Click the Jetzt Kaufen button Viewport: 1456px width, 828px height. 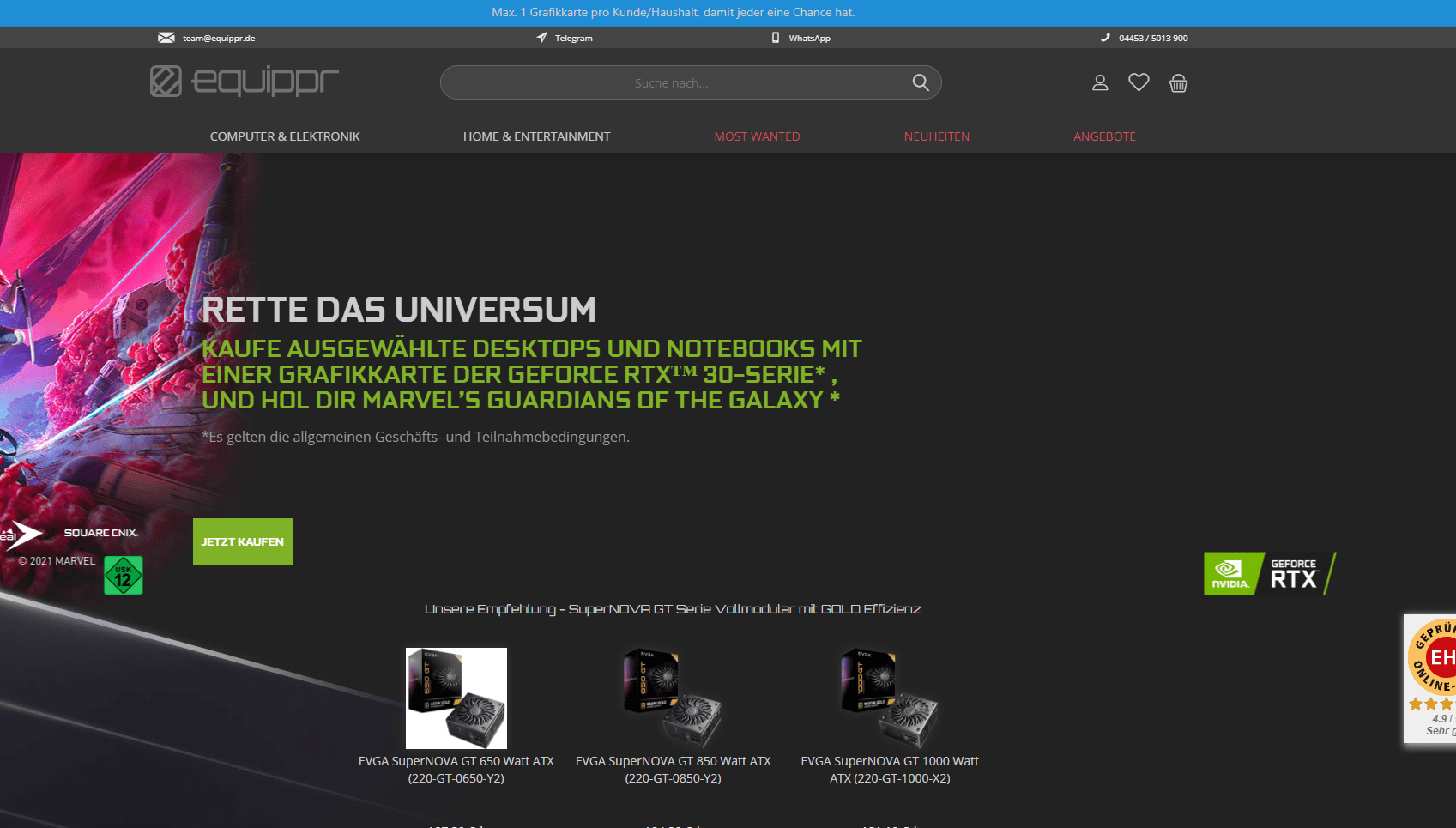243,541
